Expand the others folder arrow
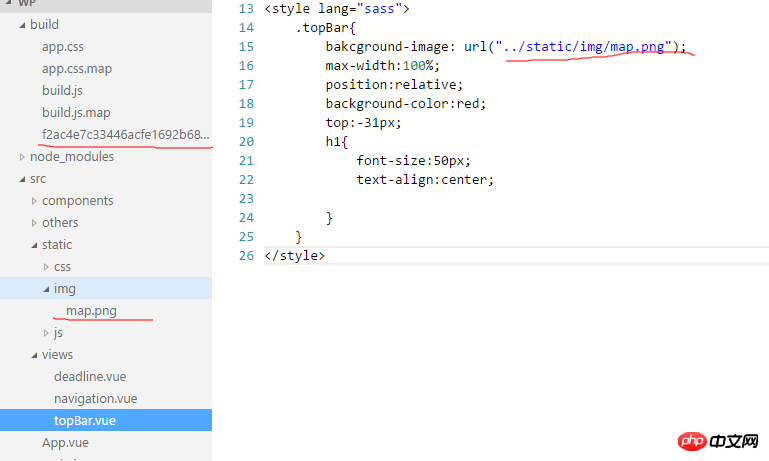 (x=34, y=223)
